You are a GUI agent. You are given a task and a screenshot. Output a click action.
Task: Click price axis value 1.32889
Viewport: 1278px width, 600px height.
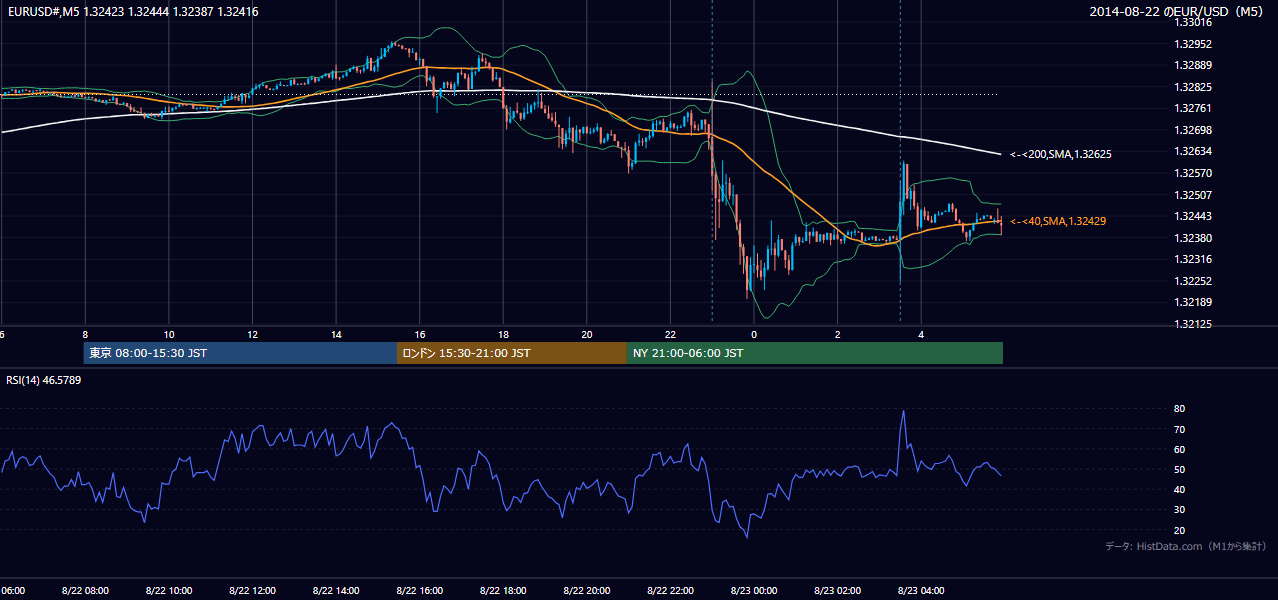[x=1192, y=65]
